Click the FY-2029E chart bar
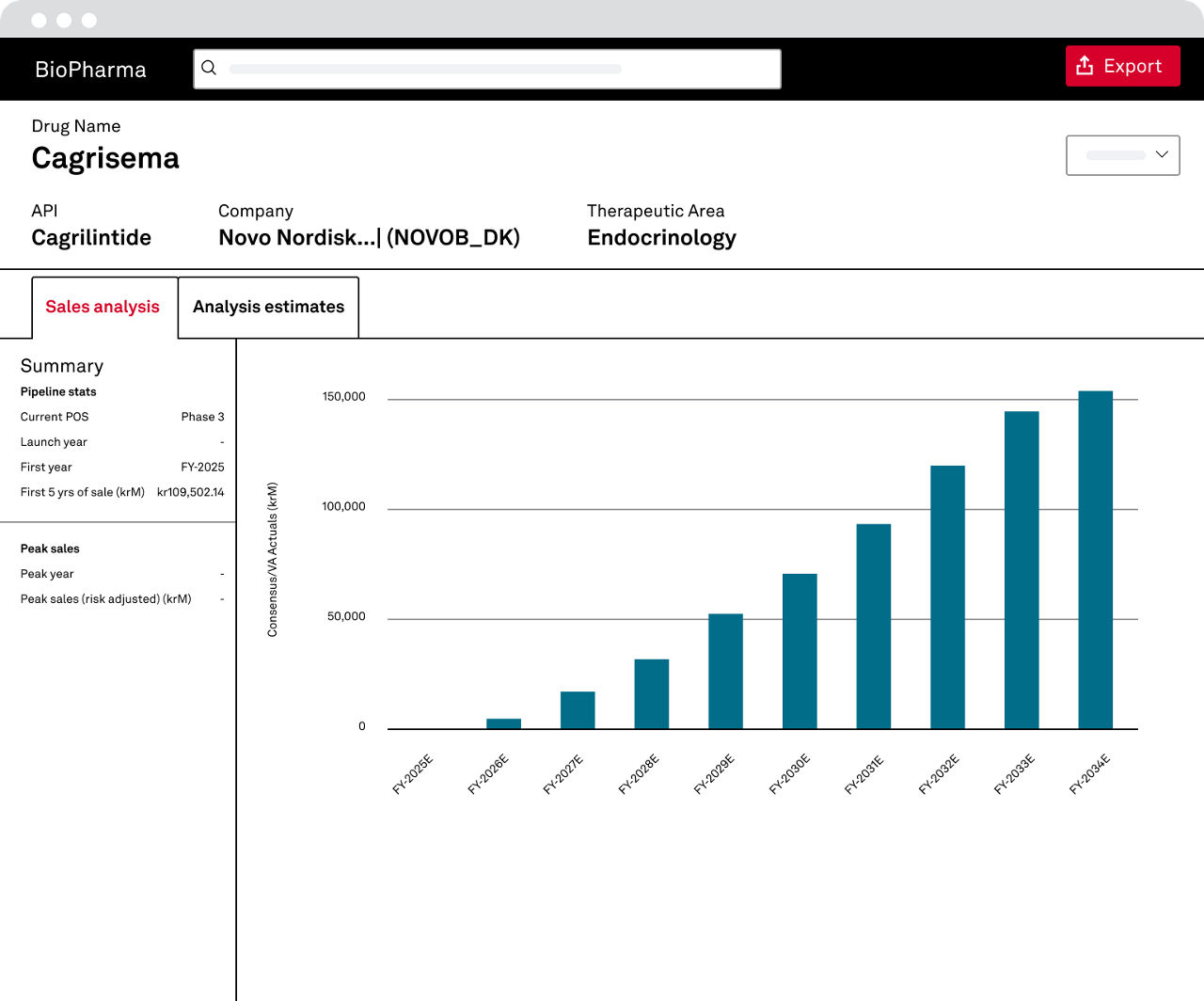The height and width of the screenshot is (1001, 1204). [725, 671]
